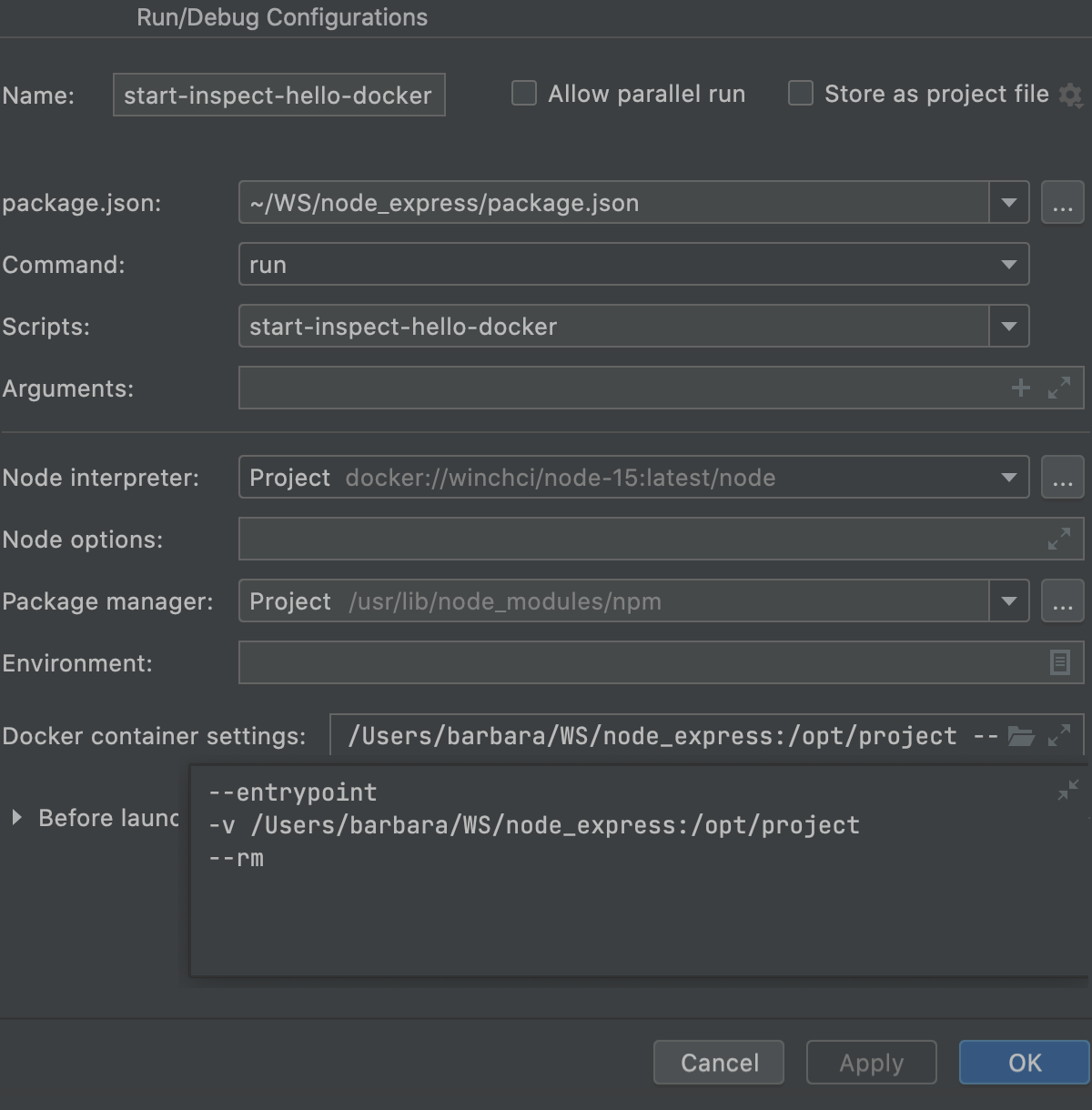
Task: Open Node interpreter browse dialog via ellipsis icon
Action: pos(1062,477)
